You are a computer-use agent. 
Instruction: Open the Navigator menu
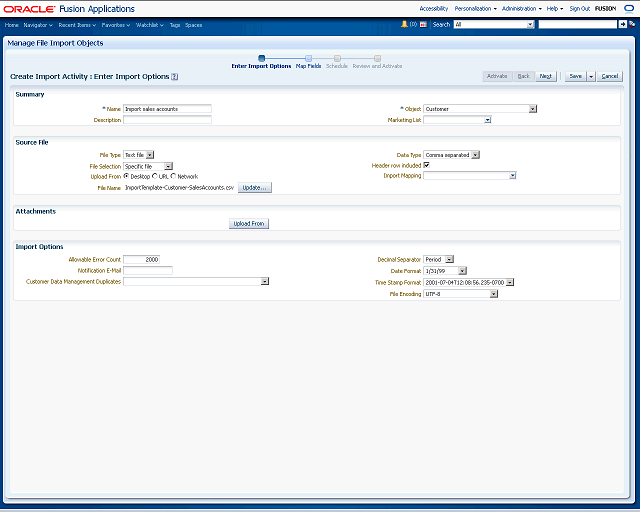(x=38, y=24)
